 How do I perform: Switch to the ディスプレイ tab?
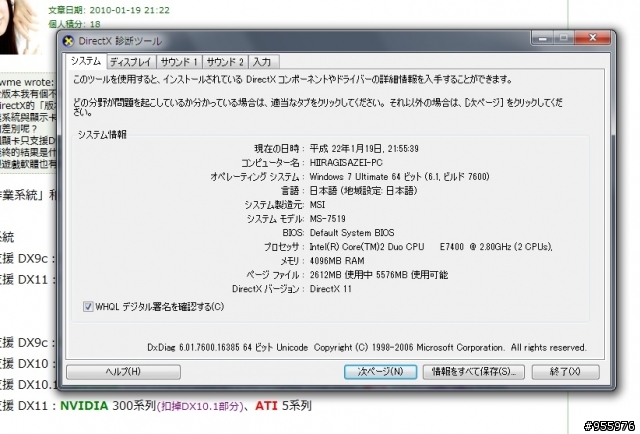[131, 62]
